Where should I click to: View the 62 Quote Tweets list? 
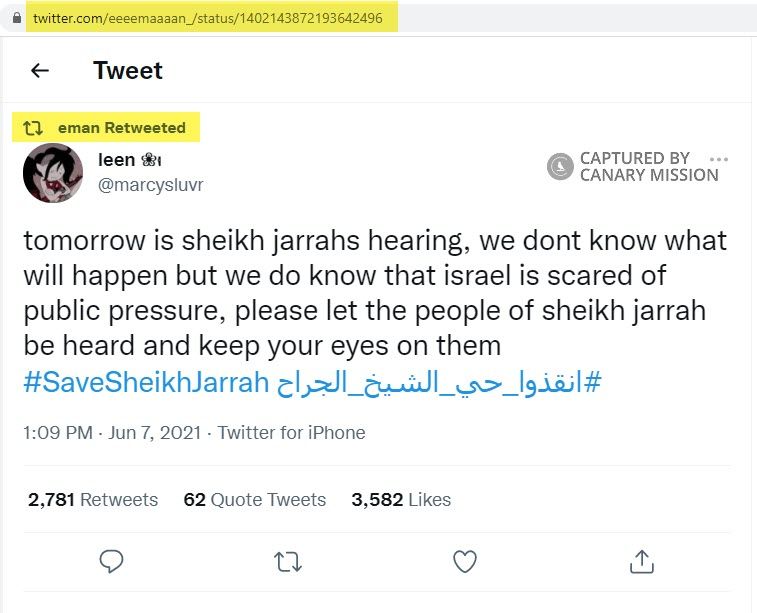coord(254,500)
